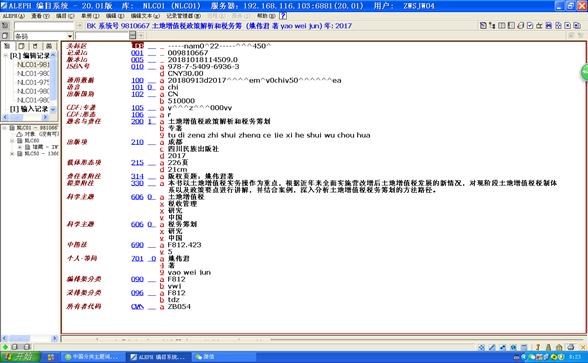This screenshot has height=363, width=588.
Task: Open the ALEPH(A) menu
Action: 14,16
